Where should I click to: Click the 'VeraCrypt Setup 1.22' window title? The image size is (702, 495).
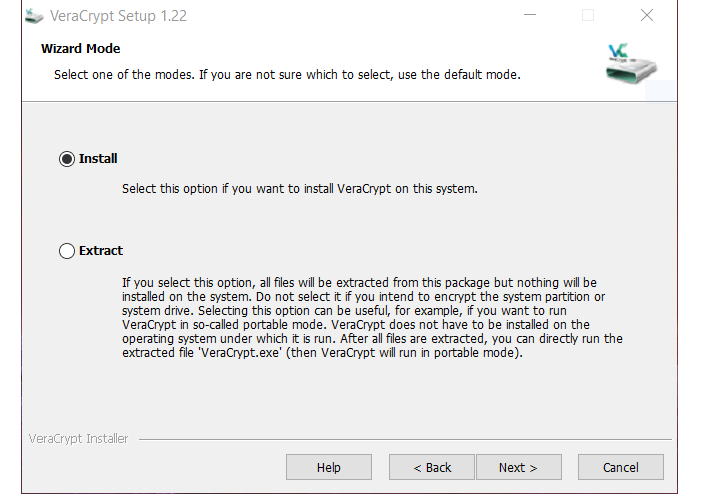pyautogui.click(x=121, y=16)
